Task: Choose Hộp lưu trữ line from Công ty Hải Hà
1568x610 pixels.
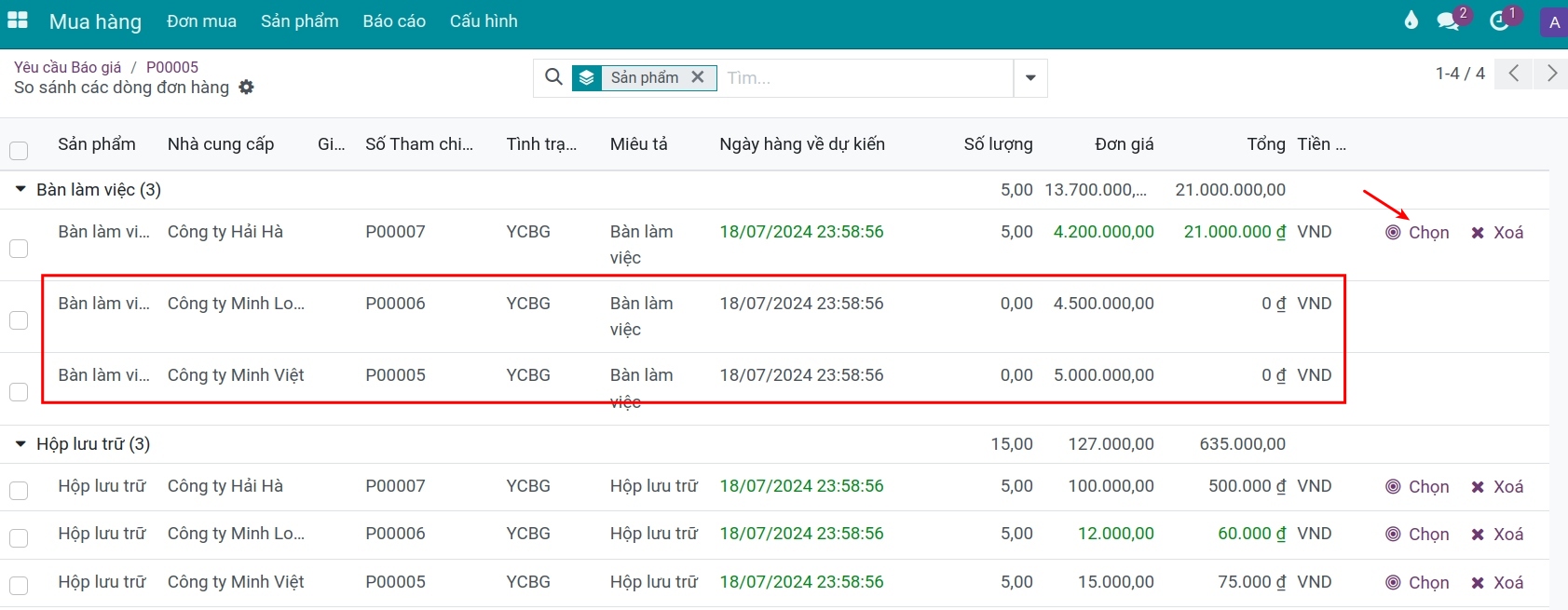Action: 1417,487
